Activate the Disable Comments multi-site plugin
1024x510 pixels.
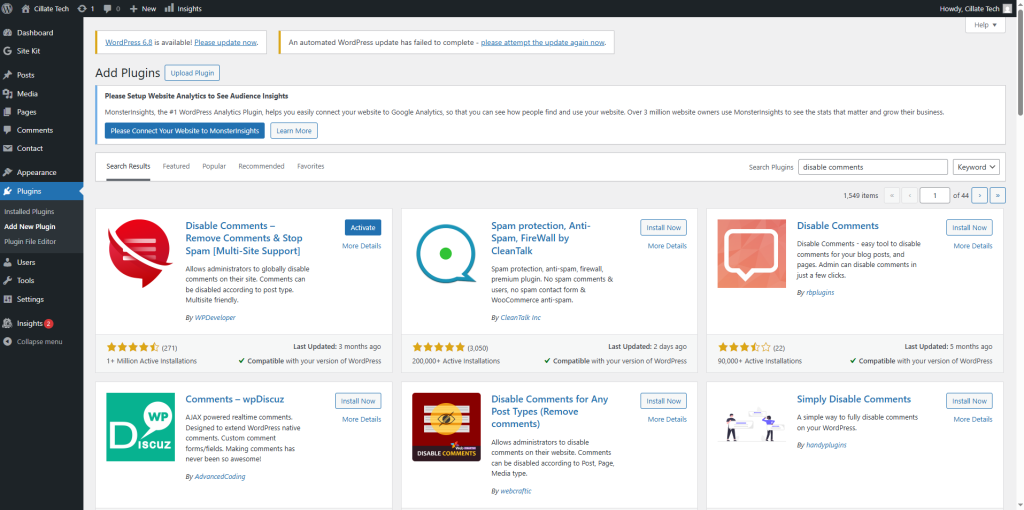click(362, 227)
